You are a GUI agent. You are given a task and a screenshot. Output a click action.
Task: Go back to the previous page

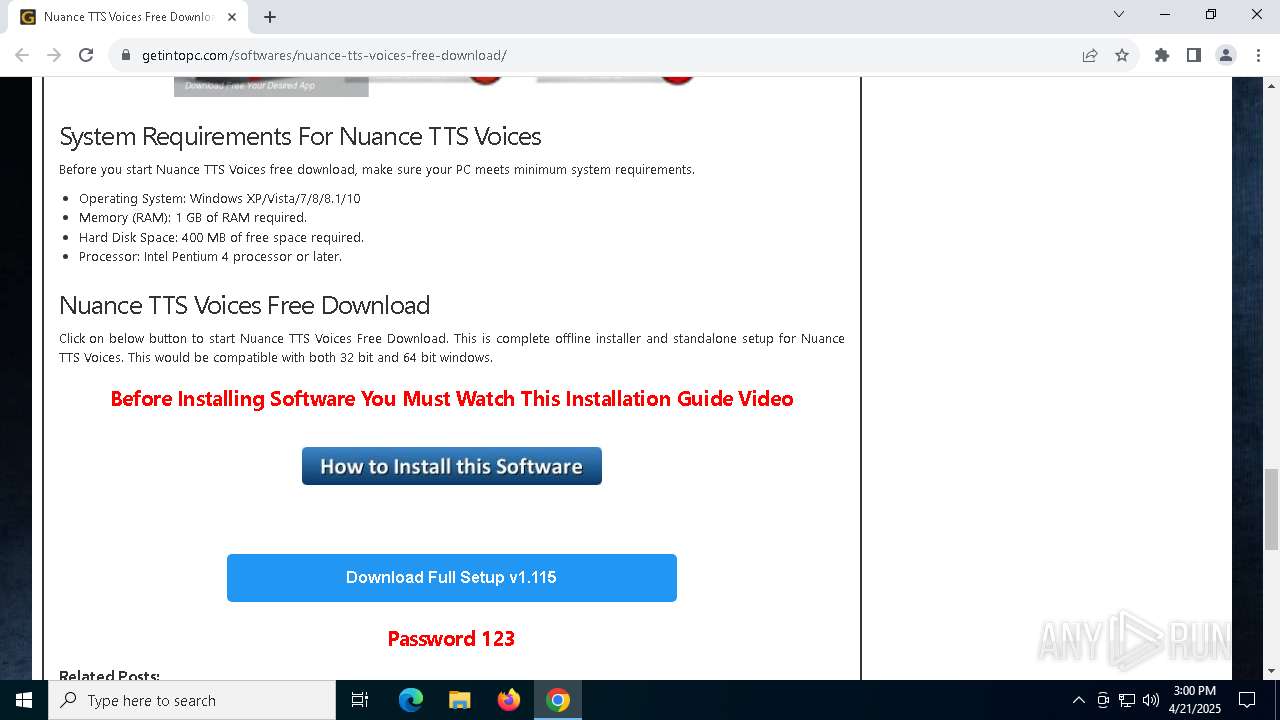(22, 55)
